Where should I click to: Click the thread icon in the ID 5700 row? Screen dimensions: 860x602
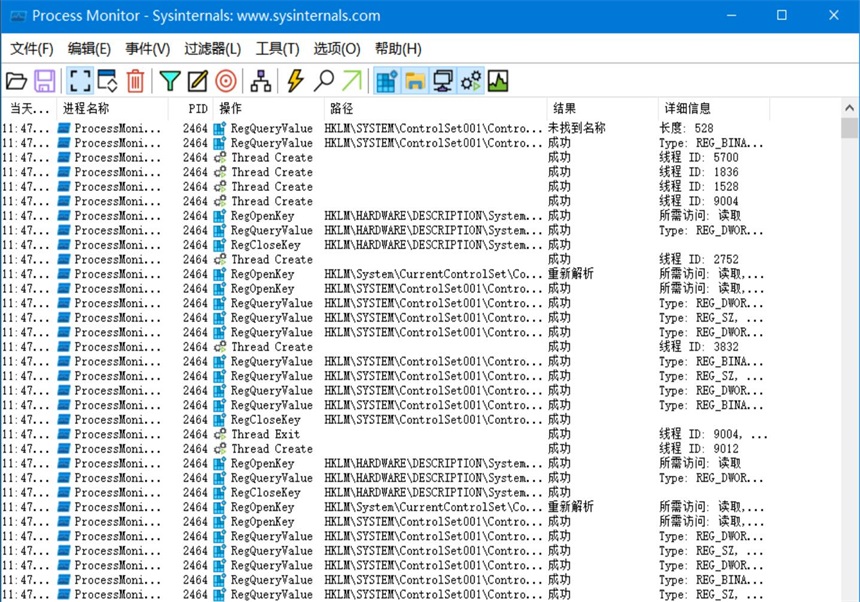[220, 157]
